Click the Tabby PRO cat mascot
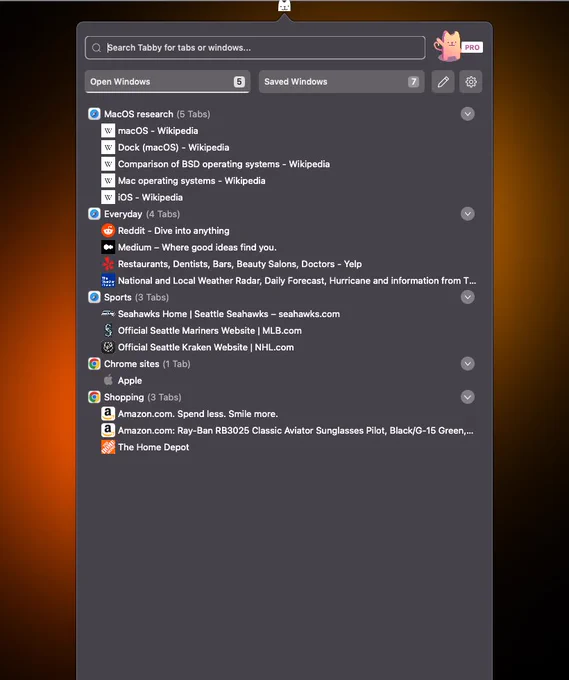 click(448, 46)
